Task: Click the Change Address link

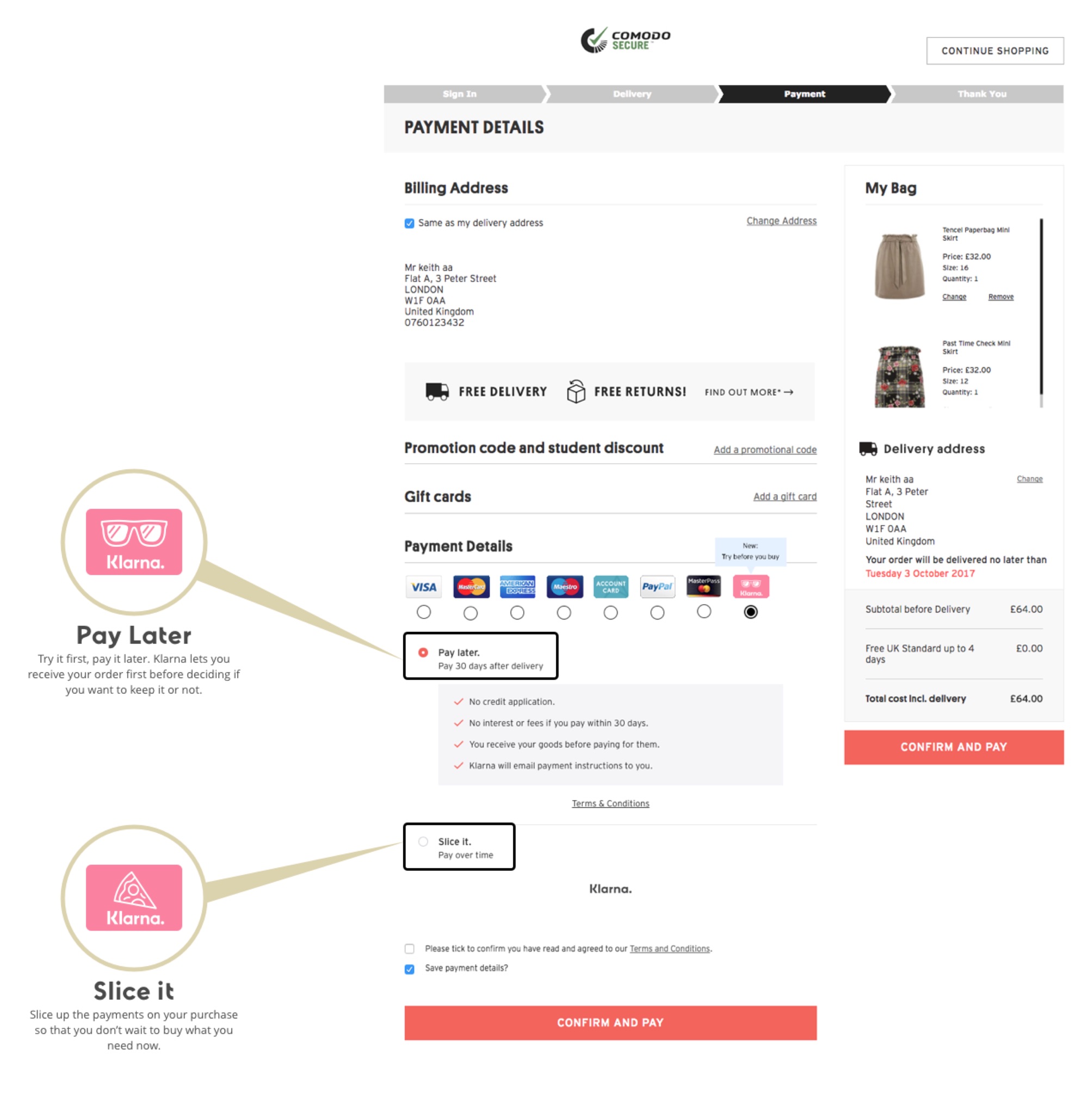Action: click(781, 222)
